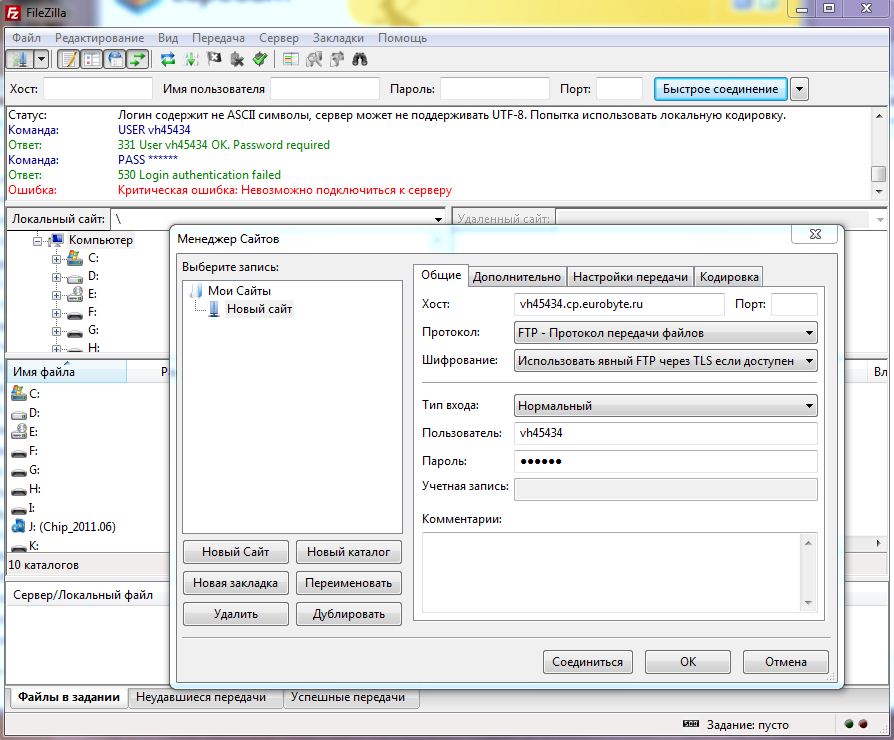
Task: Open the Файл menu
Action: [26, 38]
